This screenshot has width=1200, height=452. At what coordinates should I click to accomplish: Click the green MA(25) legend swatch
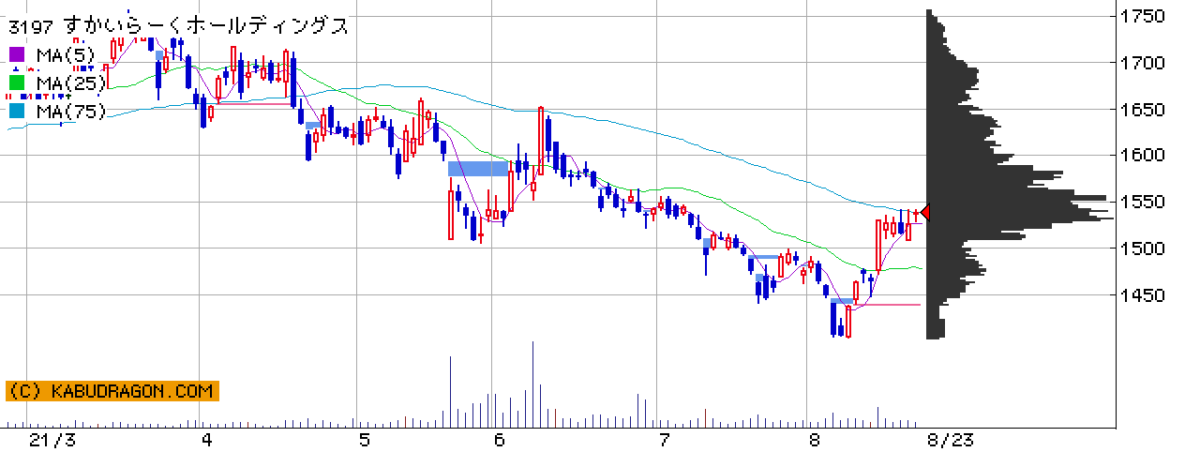tap(17, 82)
